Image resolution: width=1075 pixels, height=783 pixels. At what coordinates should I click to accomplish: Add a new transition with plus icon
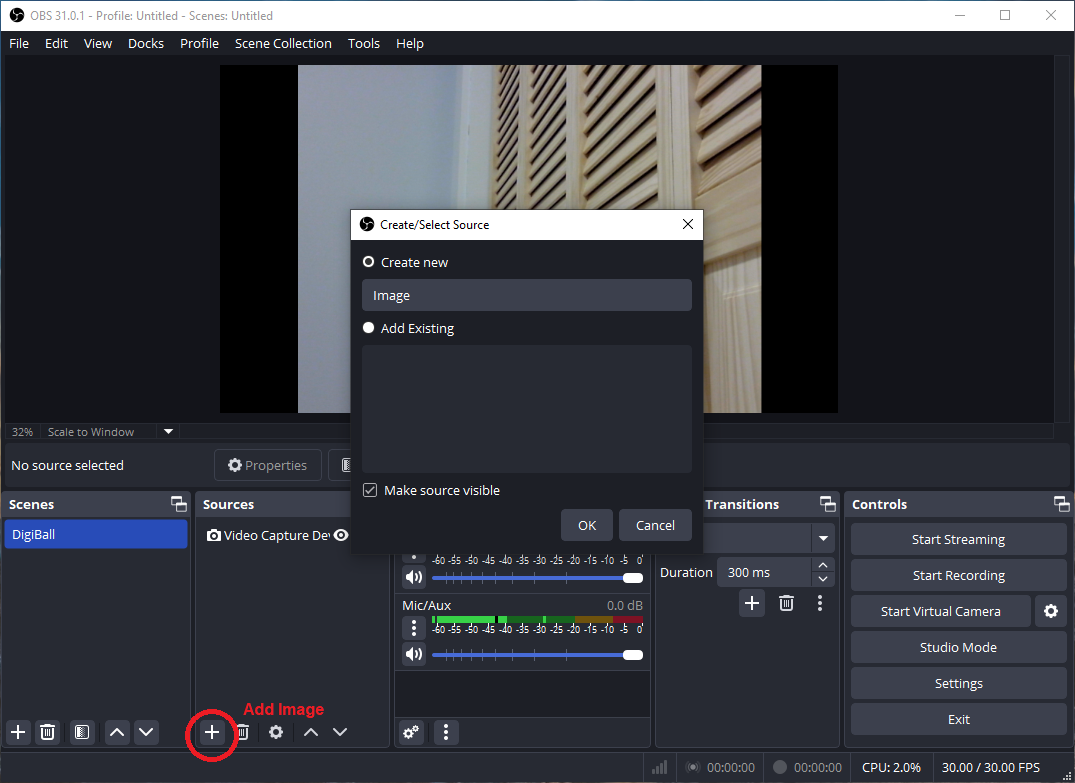(752, 603)
